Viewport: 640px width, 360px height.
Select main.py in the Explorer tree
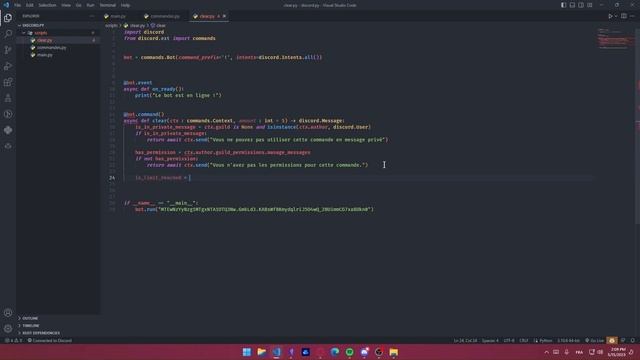(x=58, y=55)
